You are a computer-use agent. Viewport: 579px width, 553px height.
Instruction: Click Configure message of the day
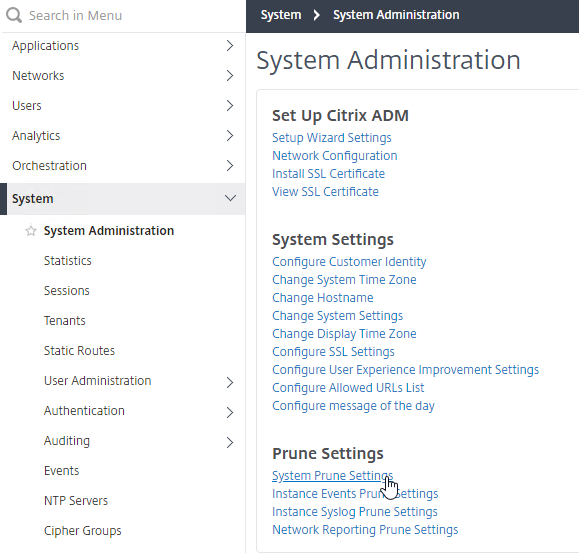[x=353, y=406]
